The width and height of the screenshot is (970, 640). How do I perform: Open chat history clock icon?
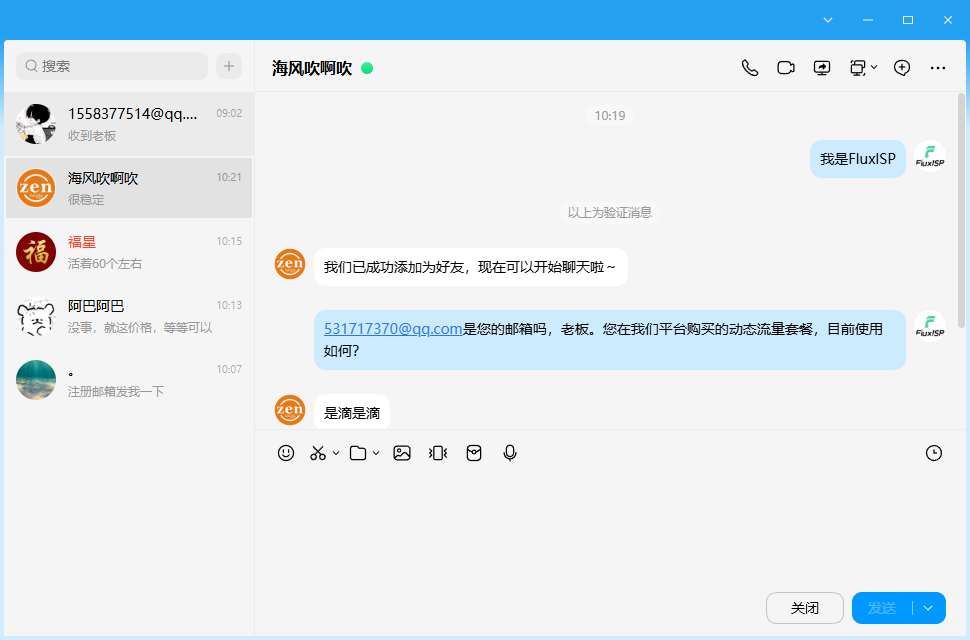click(934, 453)
